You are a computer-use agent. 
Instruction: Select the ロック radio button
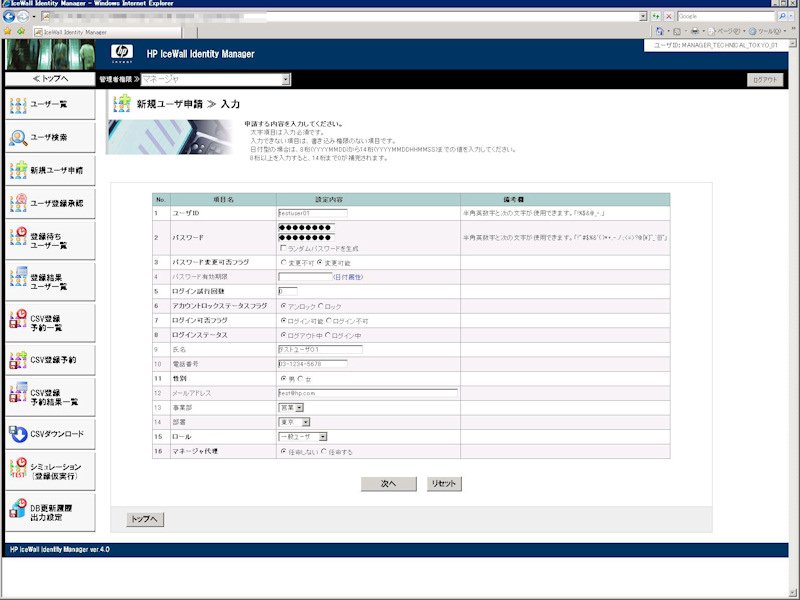pos(320,306)
